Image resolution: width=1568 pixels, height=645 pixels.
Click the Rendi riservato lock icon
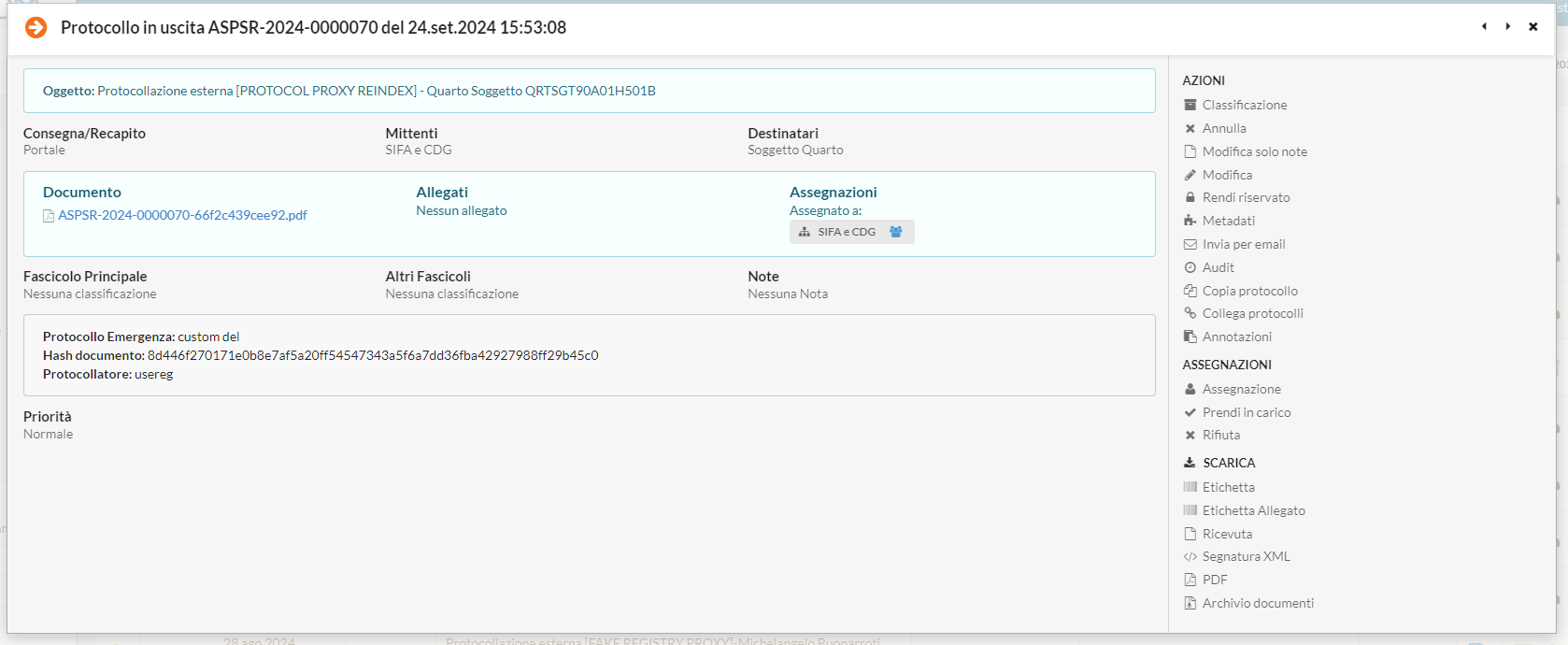[1190, 197]
